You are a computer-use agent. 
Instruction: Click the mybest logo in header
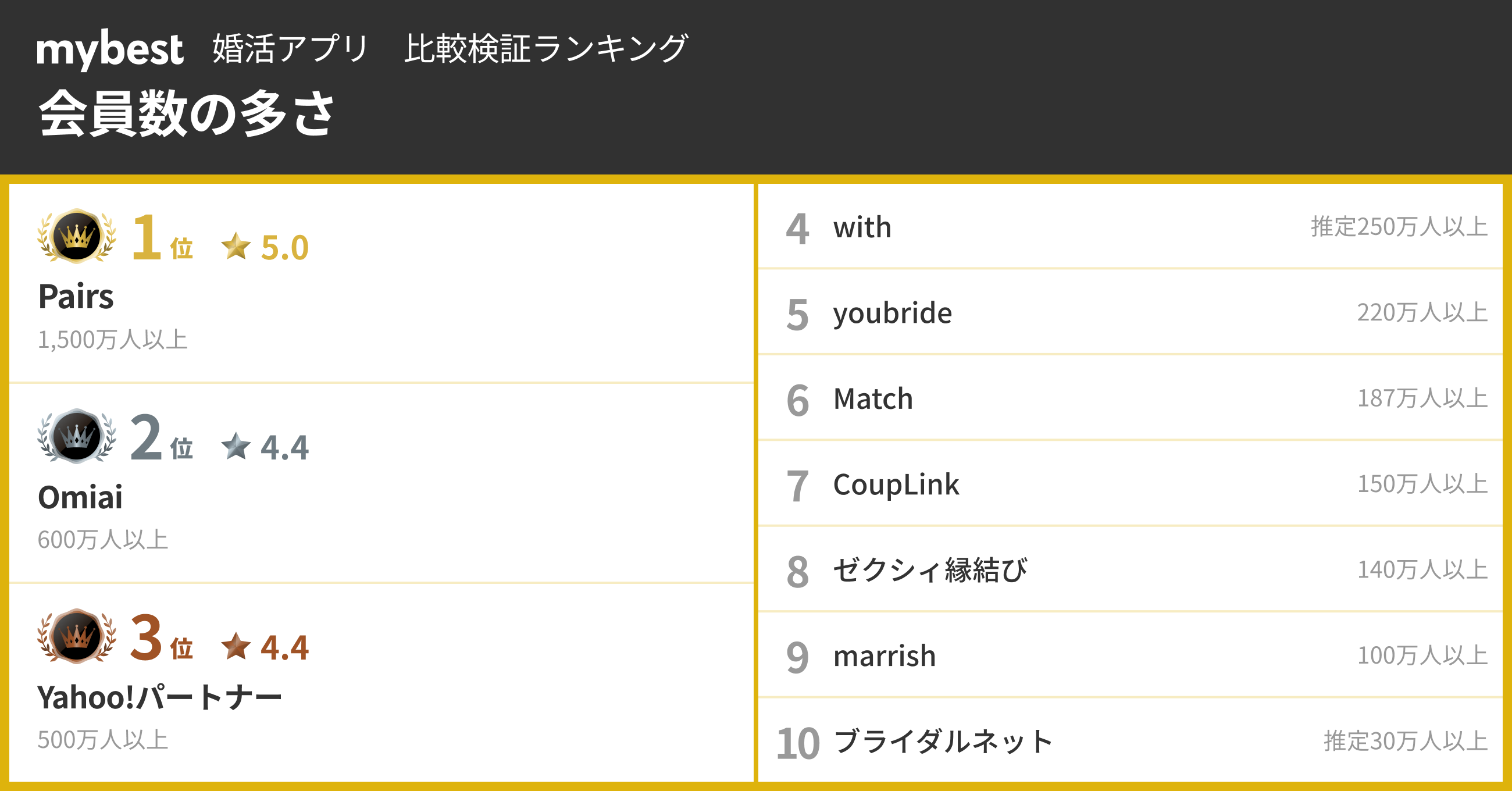(x=110, y=49)
